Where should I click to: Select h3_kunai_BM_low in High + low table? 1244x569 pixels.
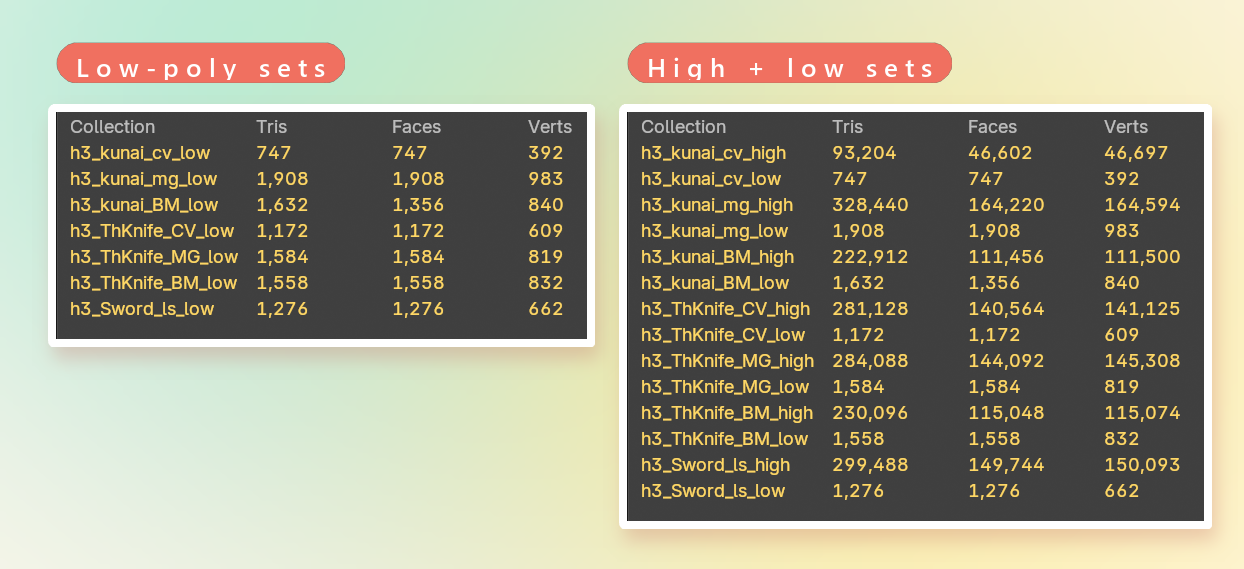click(715, 283)
